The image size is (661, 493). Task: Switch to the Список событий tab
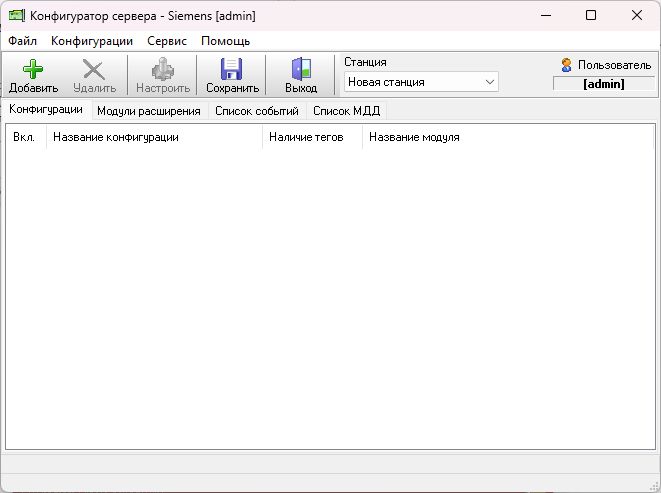pos(256,111)
